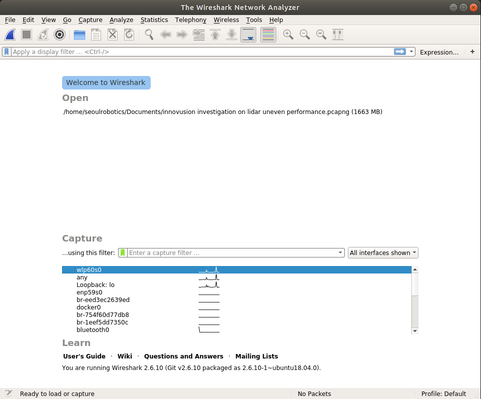Open the Wireless menu
Image resolution: width=481 pixels, height=399 pixels.
click(x=226, y=20)
